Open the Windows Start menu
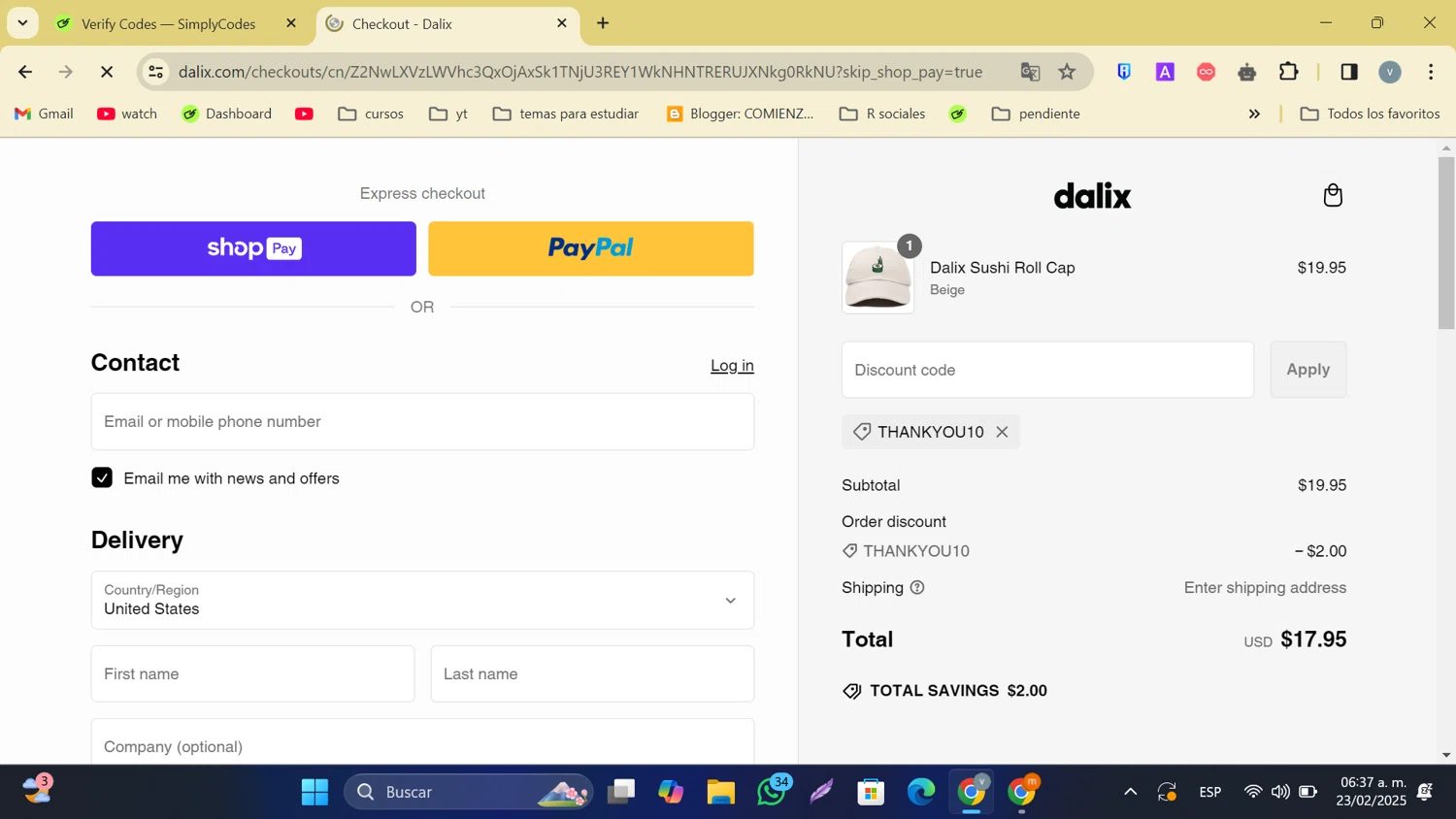This screenshot has height=819, width=1456. pos(314,792)
